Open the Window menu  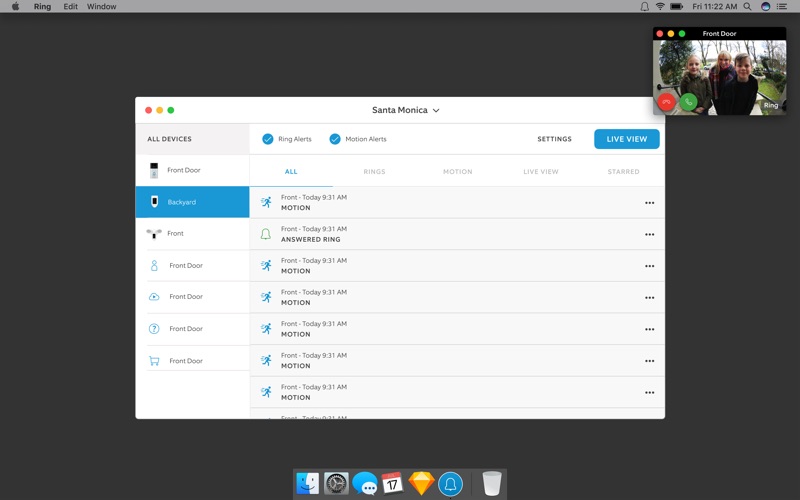[x=102, y=7]
